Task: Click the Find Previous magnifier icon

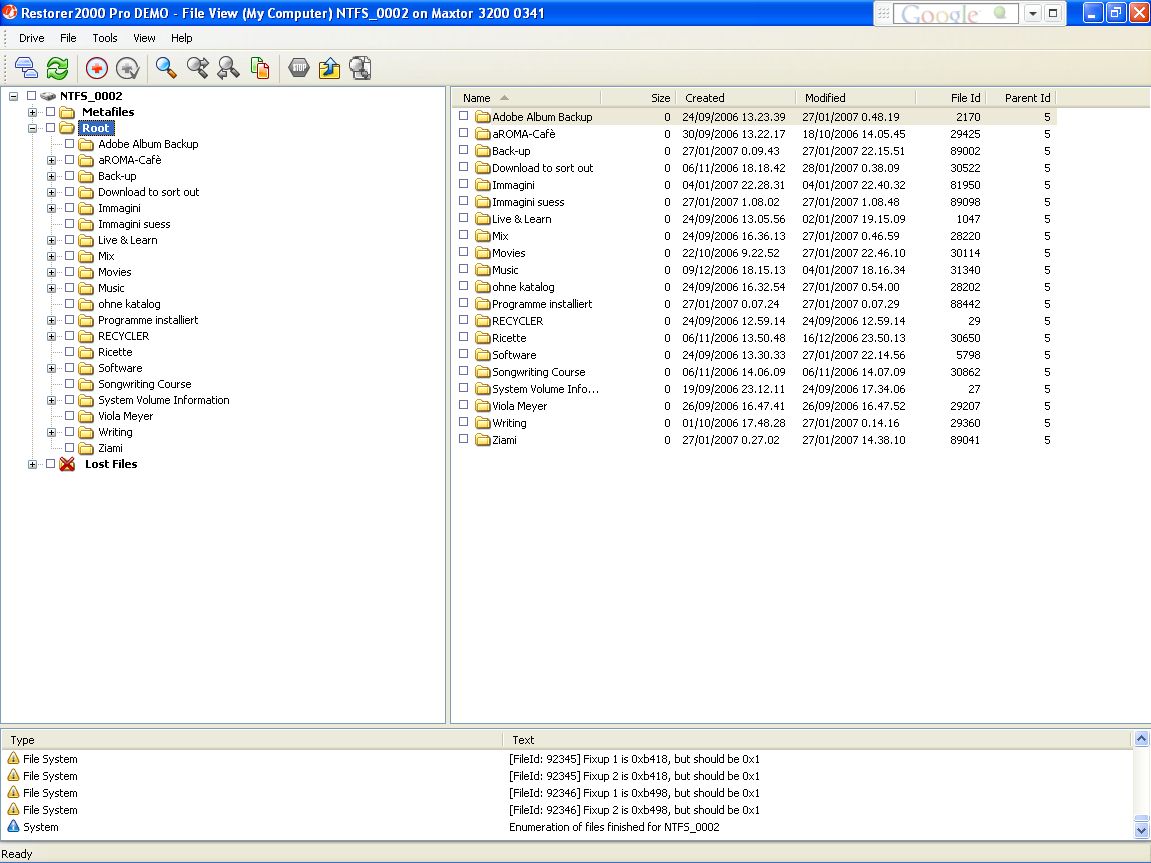Action: (228, 68)
